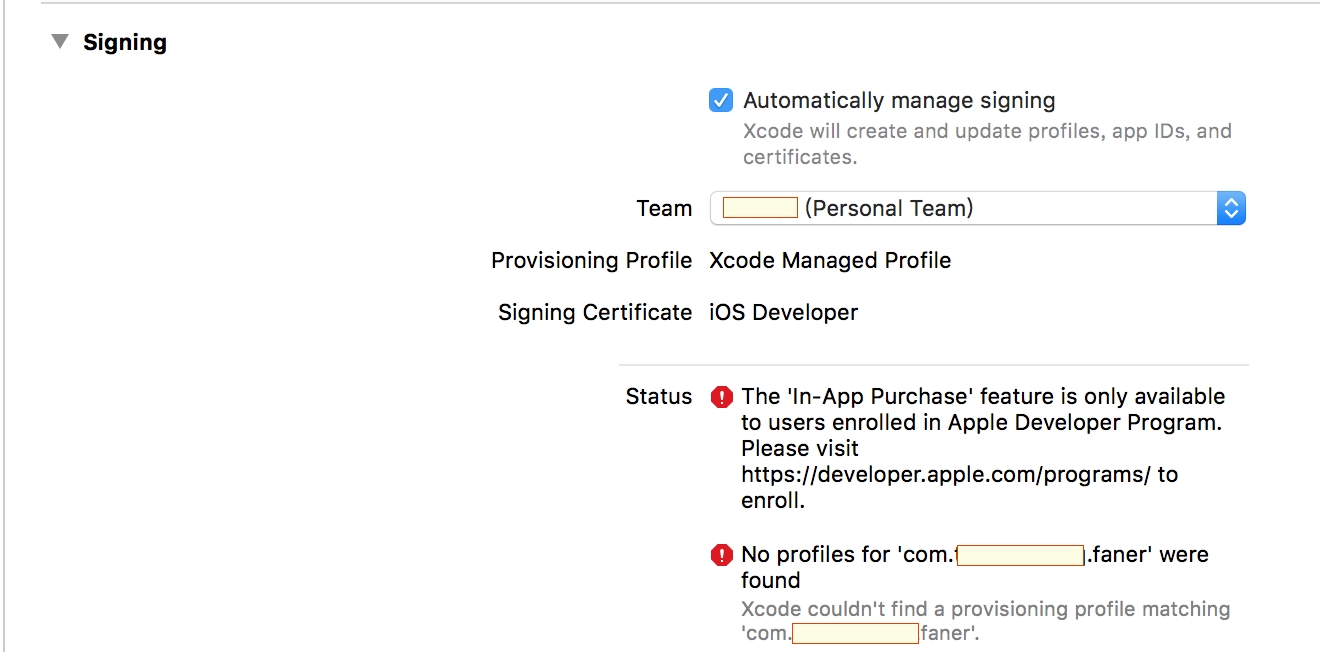
Task: Click the iOS Developer certificate value
Action: pyautogui.click(x=783, y=312)
